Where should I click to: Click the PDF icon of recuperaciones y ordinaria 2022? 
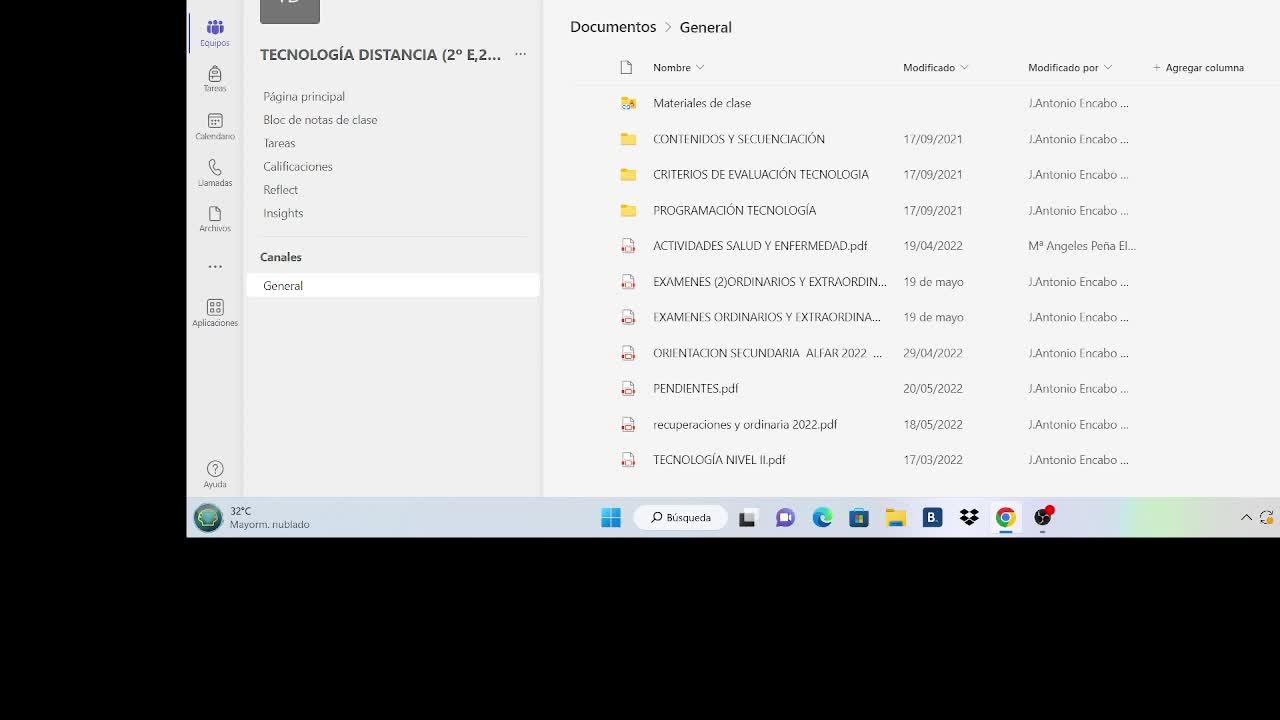click(628, 424)
